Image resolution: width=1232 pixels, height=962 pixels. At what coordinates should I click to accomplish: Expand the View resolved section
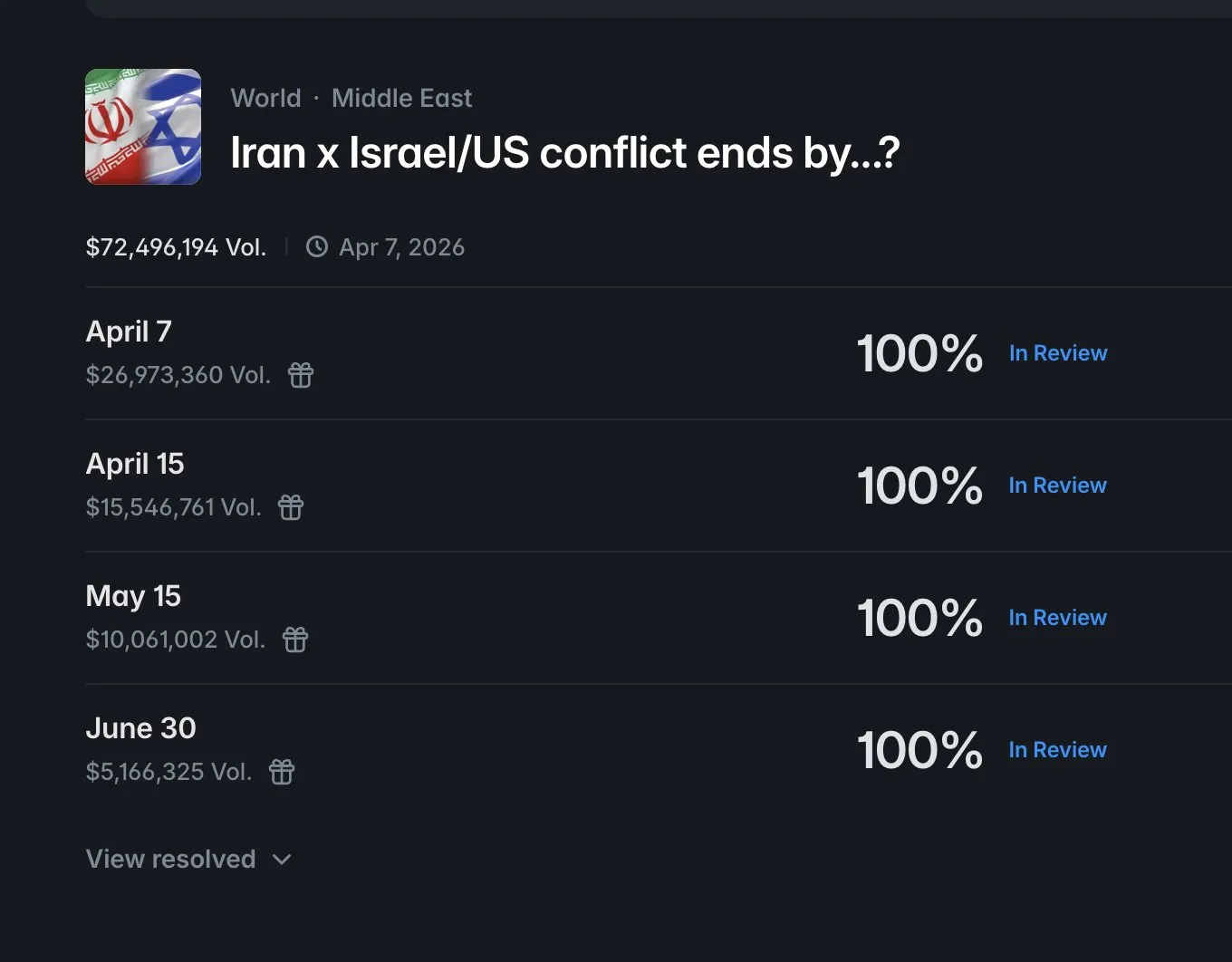pos(171,859)
